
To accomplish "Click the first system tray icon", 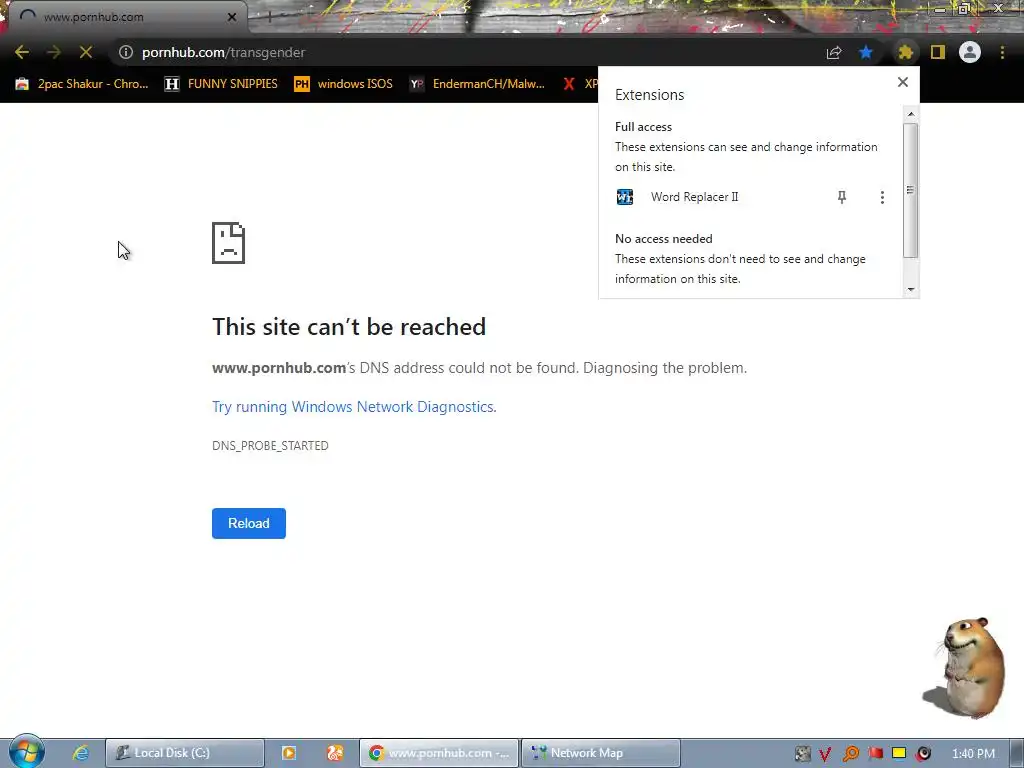I will [x=803, y=754].
